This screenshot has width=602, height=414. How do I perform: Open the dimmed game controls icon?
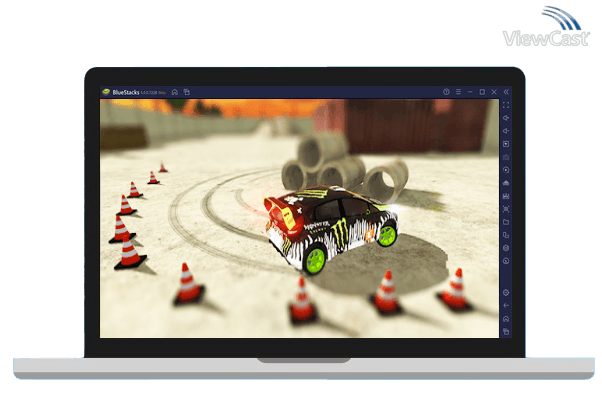coord(506,157)
